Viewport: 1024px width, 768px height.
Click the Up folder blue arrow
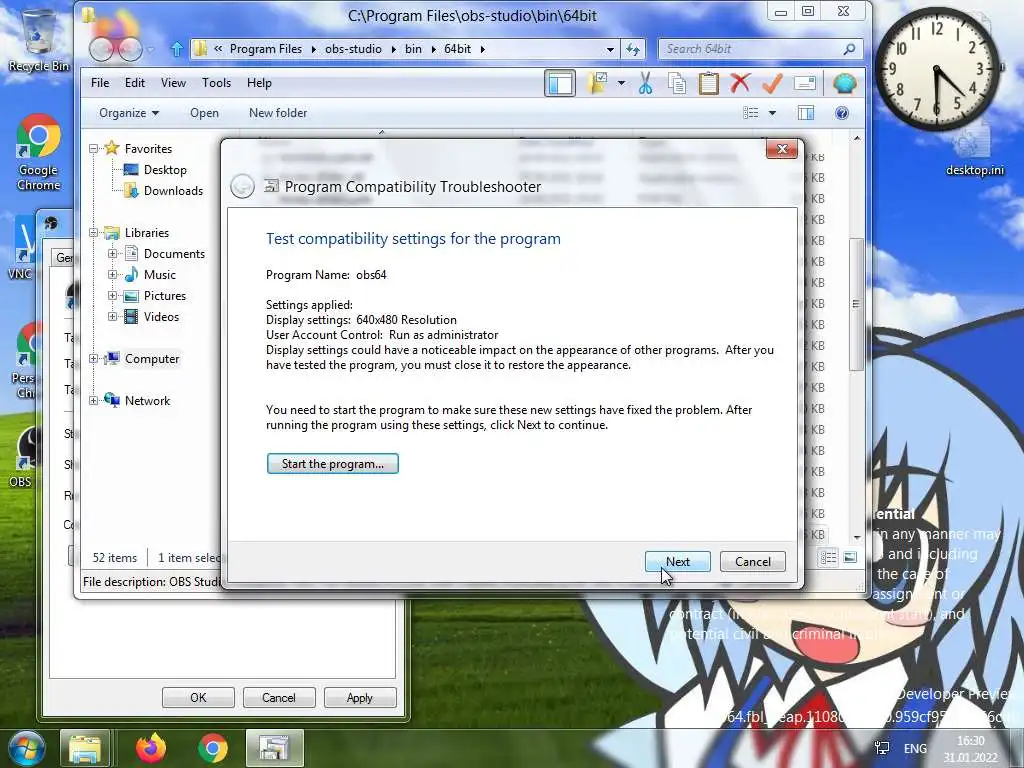pyautogui.click(x=177, y=49)
